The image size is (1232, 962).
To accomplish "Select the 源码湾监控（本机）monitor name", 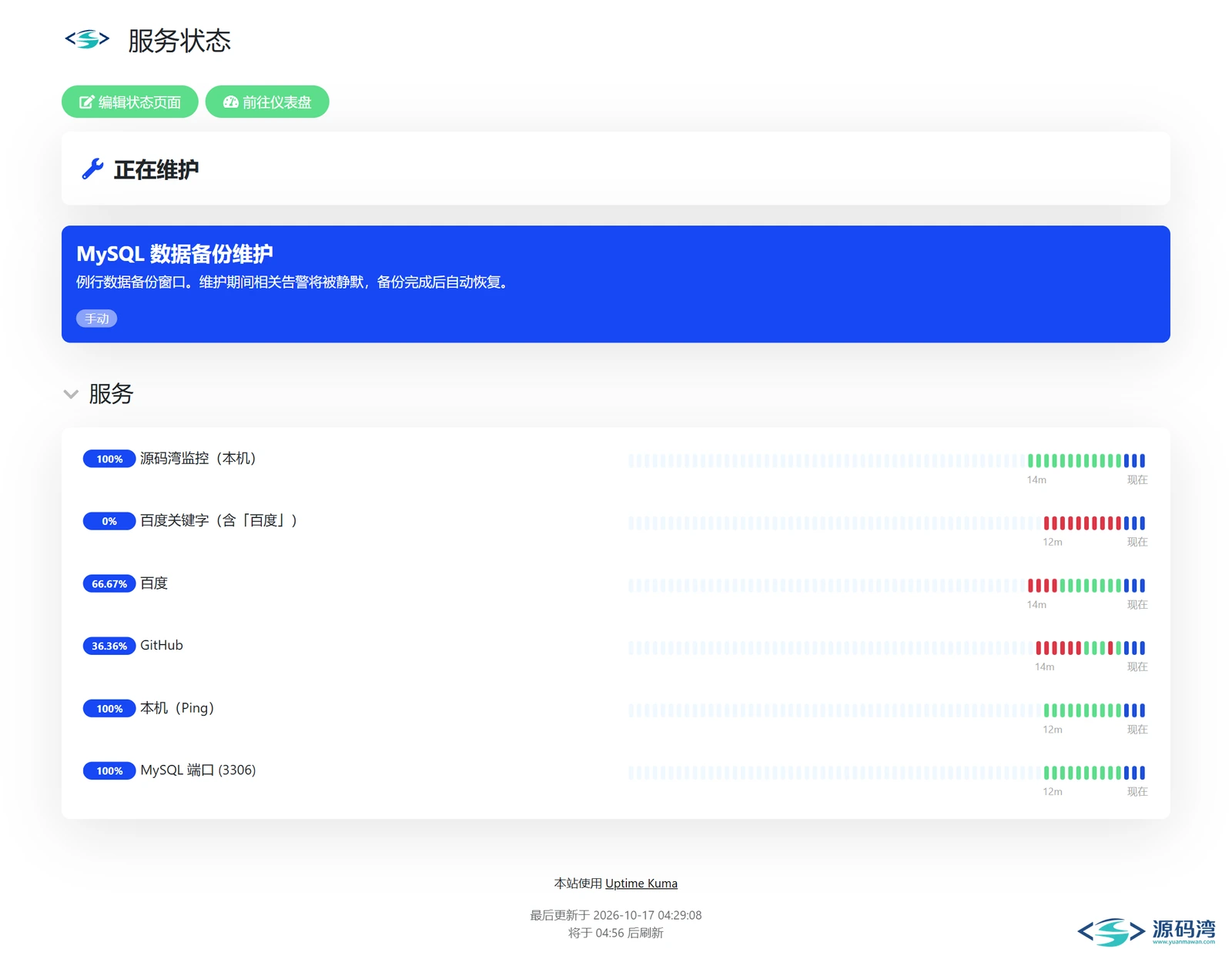I will tap(198, 458).
